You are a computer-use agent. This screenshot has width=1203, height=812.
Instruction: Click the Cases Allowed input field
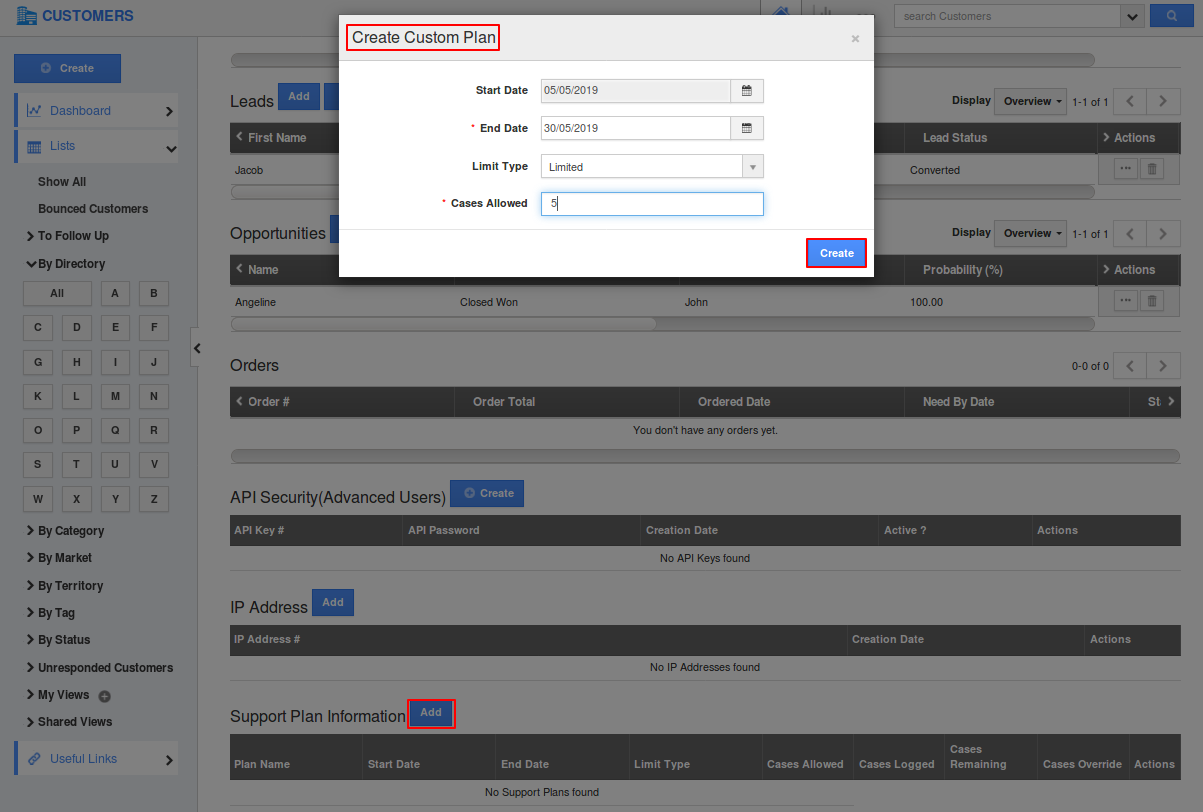(x=652, y=204)
